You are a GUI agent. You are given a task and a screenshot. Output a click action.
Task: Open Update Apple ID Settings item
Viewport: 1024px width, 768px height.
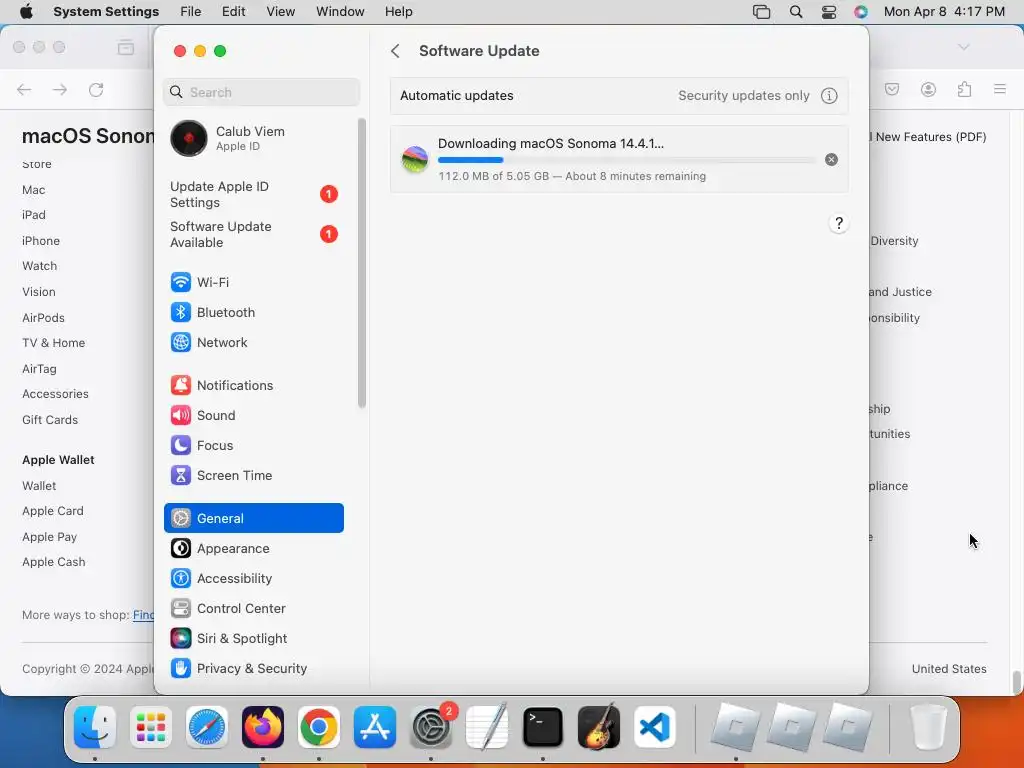tap(253, 195)
